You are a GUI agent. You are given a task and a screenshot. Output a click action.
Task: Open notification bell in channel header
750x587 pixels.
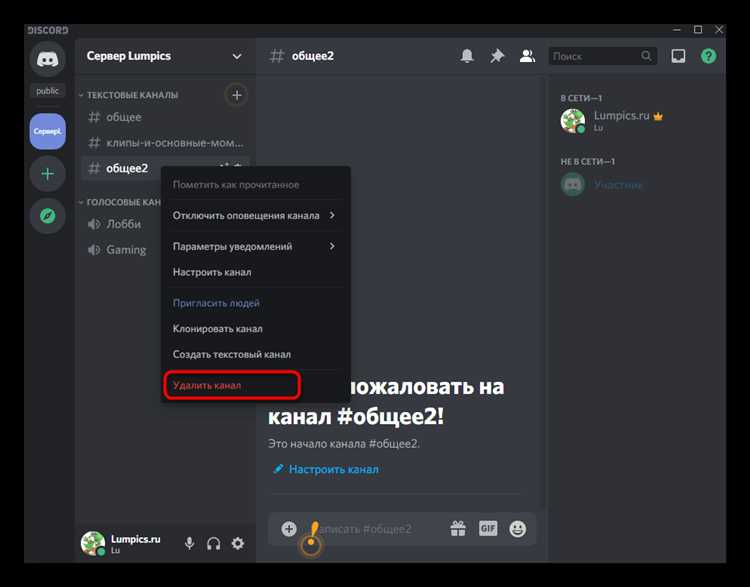[x=467, y=56]
